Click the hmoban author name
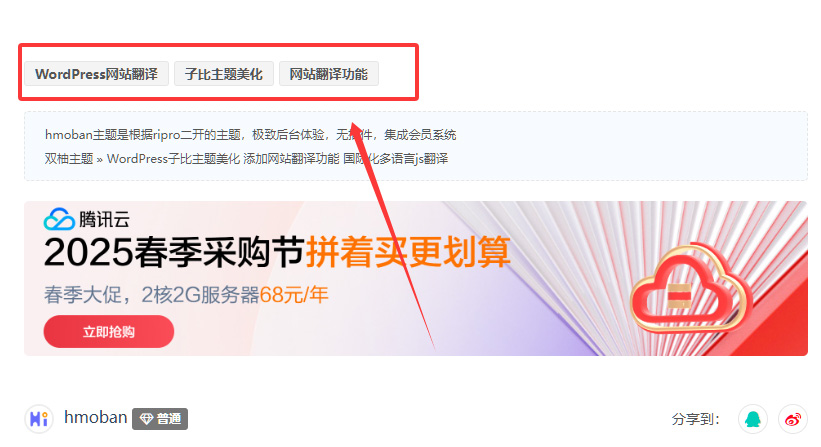Viewport: 821px width, 447px height. coord(95,417)
